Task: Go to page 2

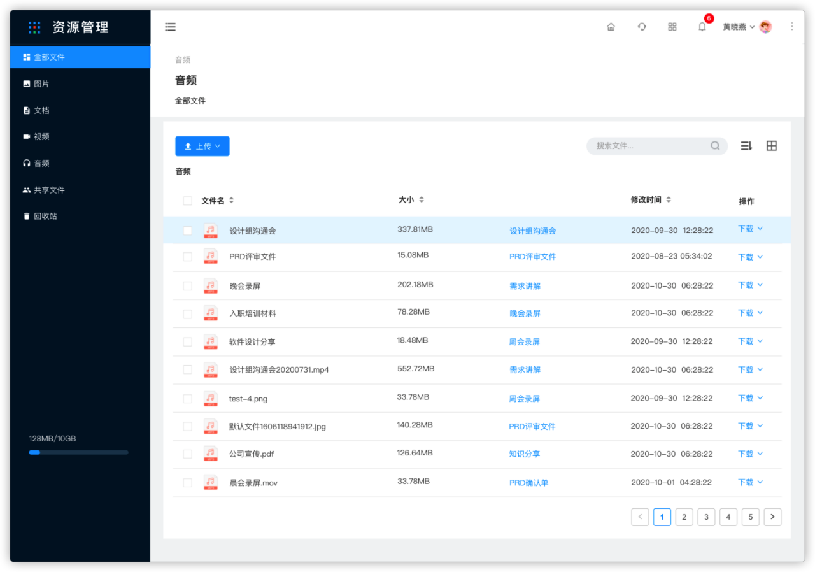Action: coord(684,517)
